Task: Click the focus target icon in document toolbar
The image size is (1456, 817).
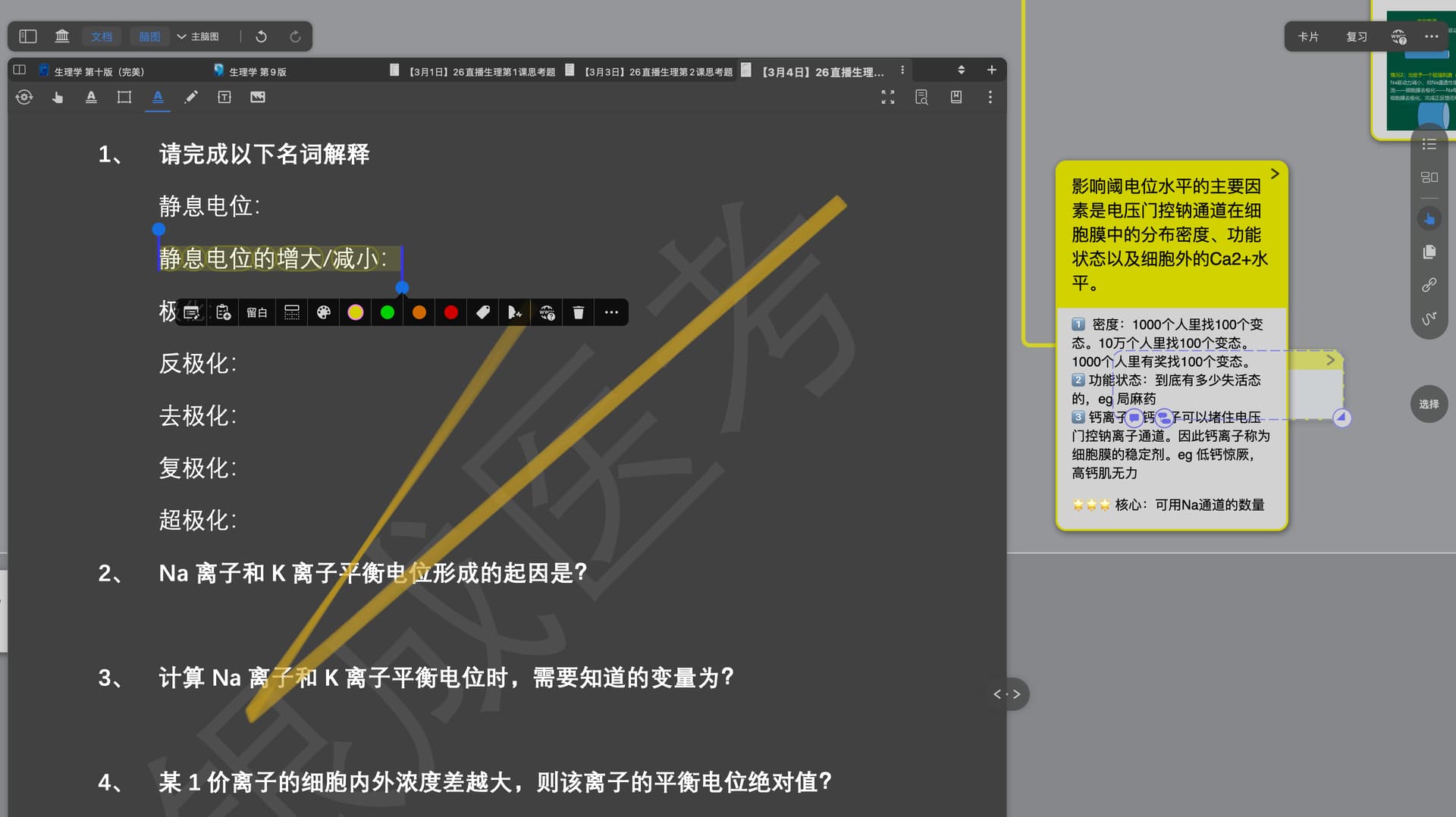Action: (24, 97)
